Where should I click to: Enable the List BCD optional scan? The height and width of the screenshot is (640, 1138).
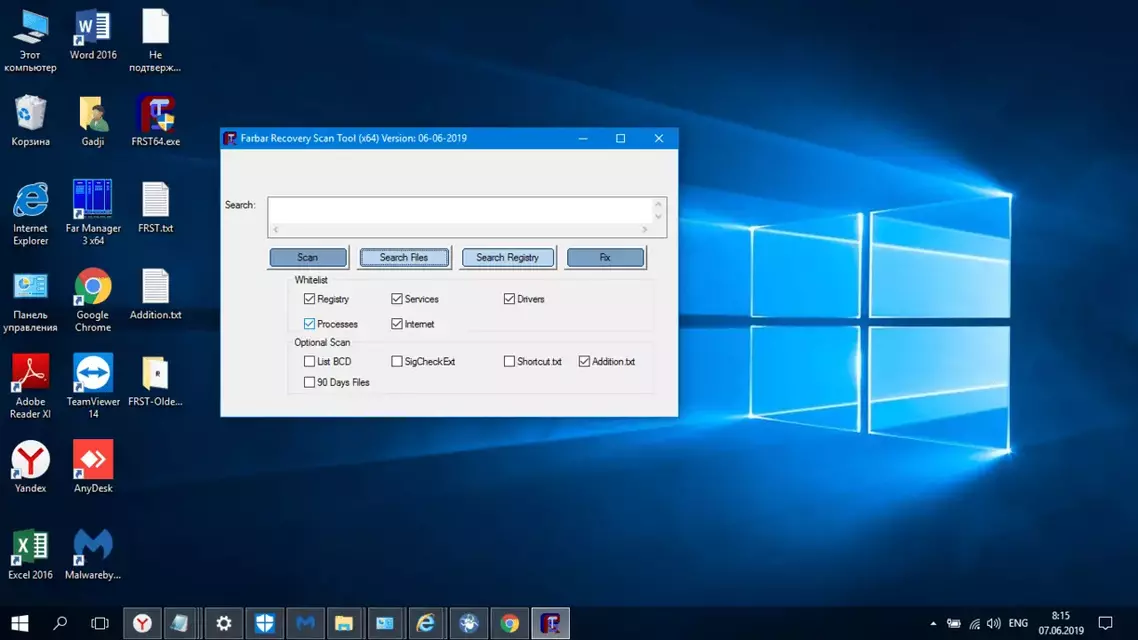[309, 361]
